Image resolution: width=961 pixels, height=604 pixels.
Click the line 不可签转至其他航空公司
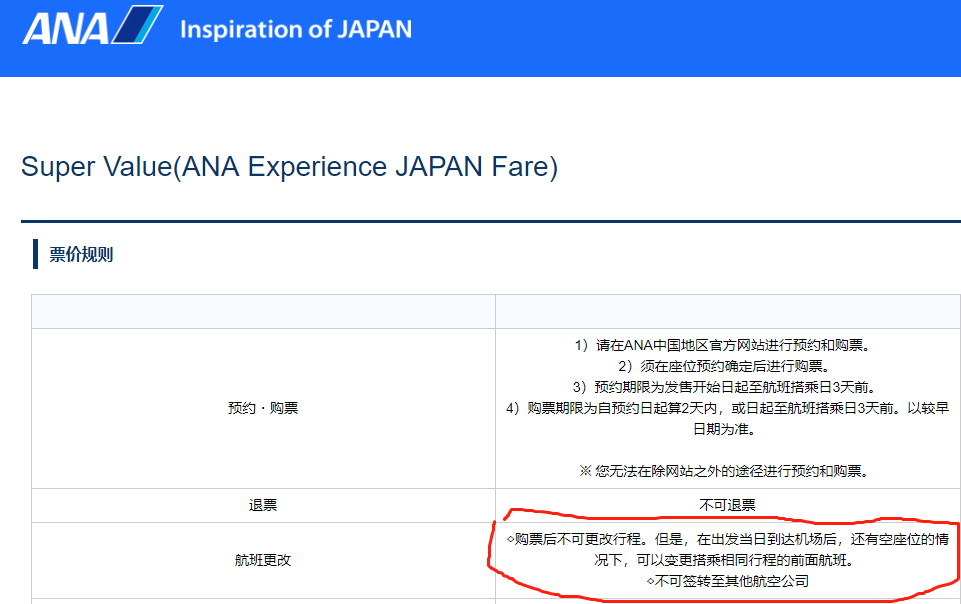click(x=727, y=581)
